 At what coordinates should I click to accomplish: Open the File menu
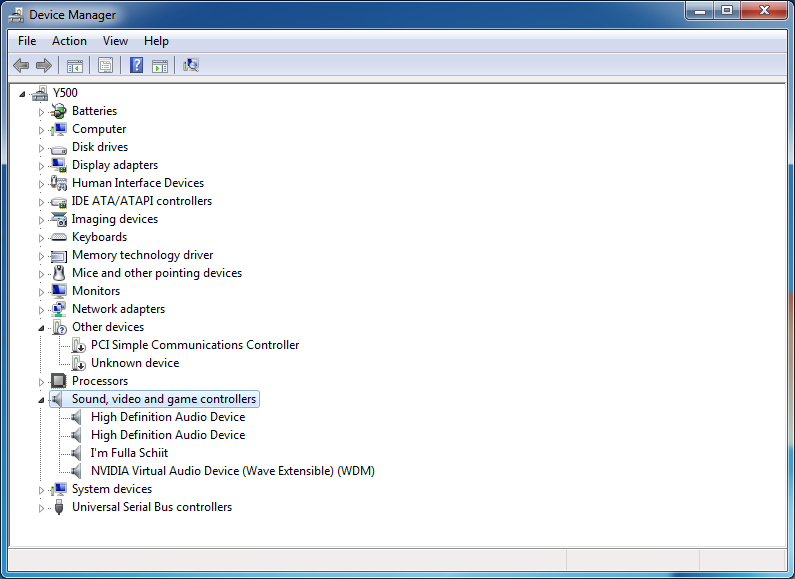[x=27, y=41]
